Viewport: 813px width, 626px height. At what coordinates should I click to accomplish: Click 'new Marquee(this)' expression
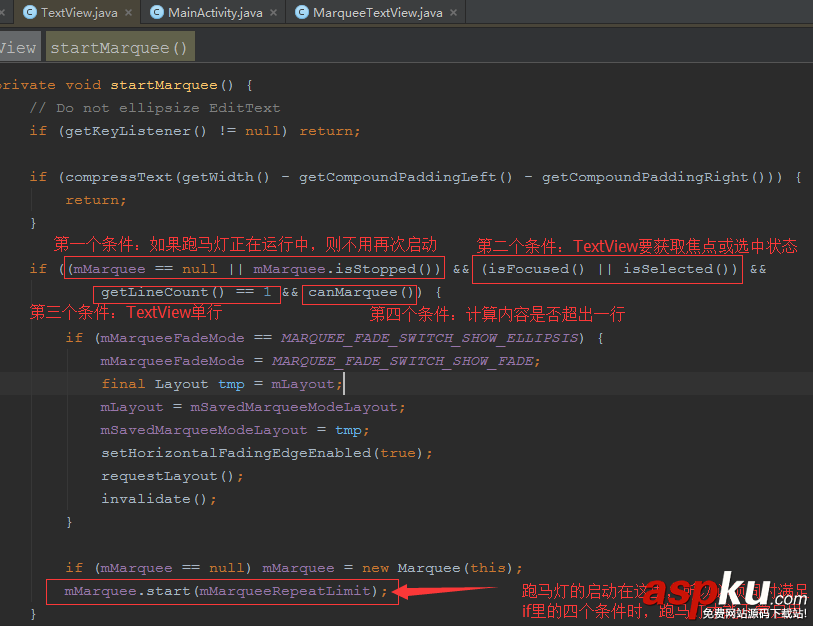[x=438, y=568]
